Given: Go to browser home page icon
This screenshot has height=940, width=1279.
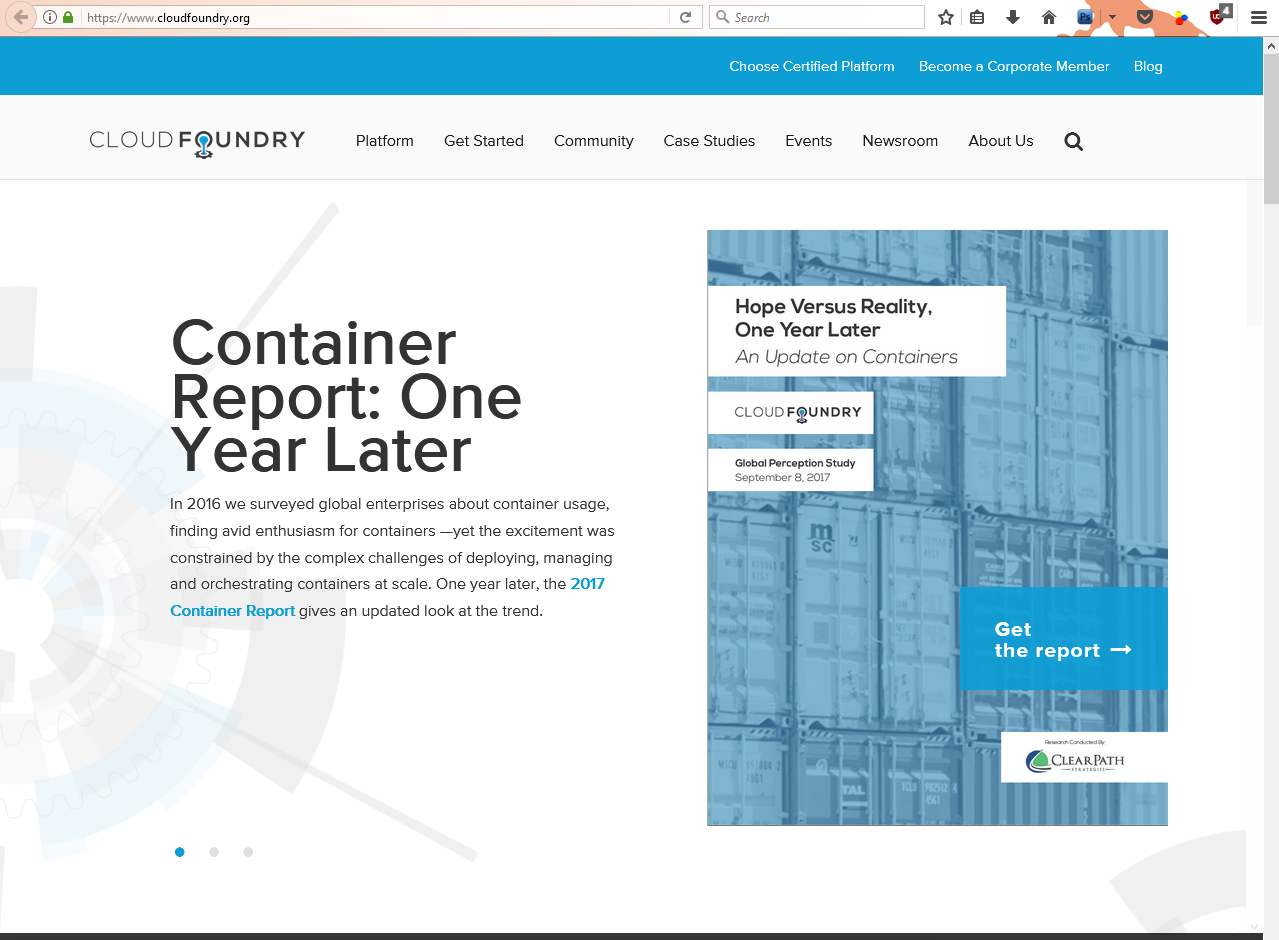Looking at the screenshot, I should [1049, 17].
